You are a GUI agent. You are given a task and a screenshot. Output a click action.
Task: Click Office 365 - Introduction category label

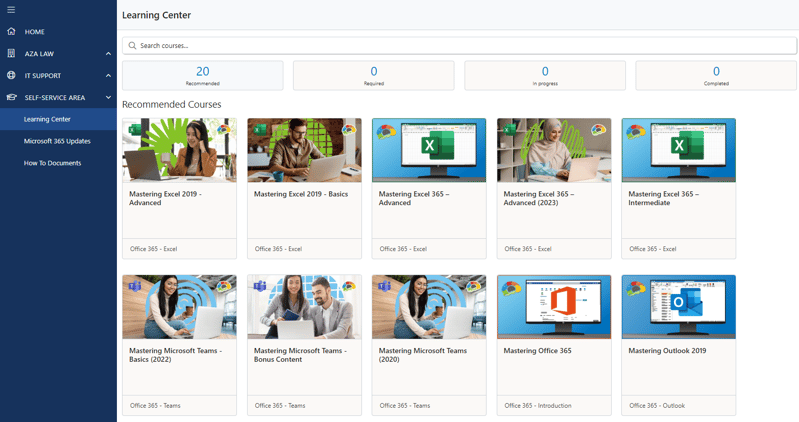pyautogui.click(x=538, y=406)
